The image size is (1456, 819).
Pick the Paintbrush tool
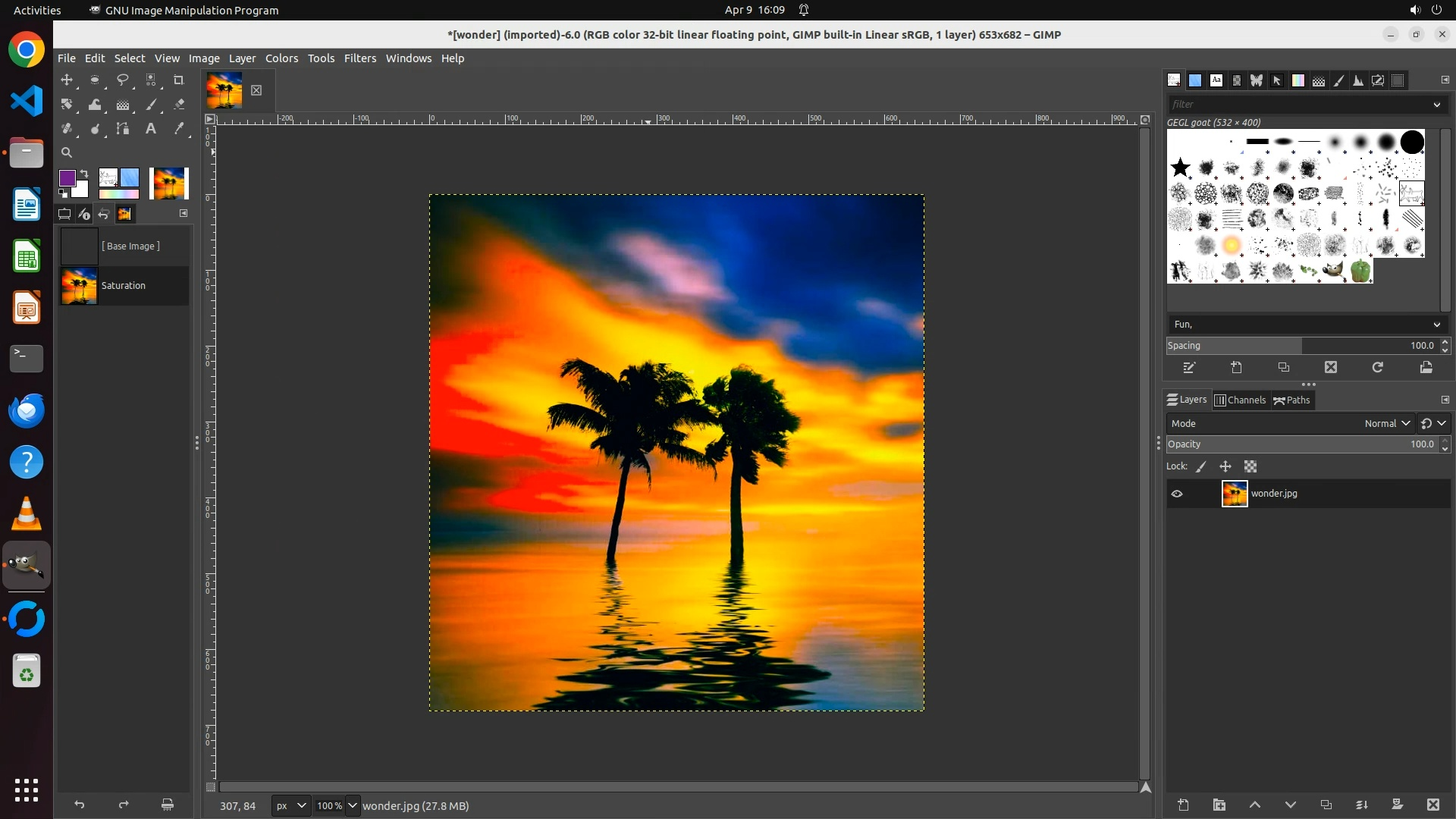click(x=152, y=105)
